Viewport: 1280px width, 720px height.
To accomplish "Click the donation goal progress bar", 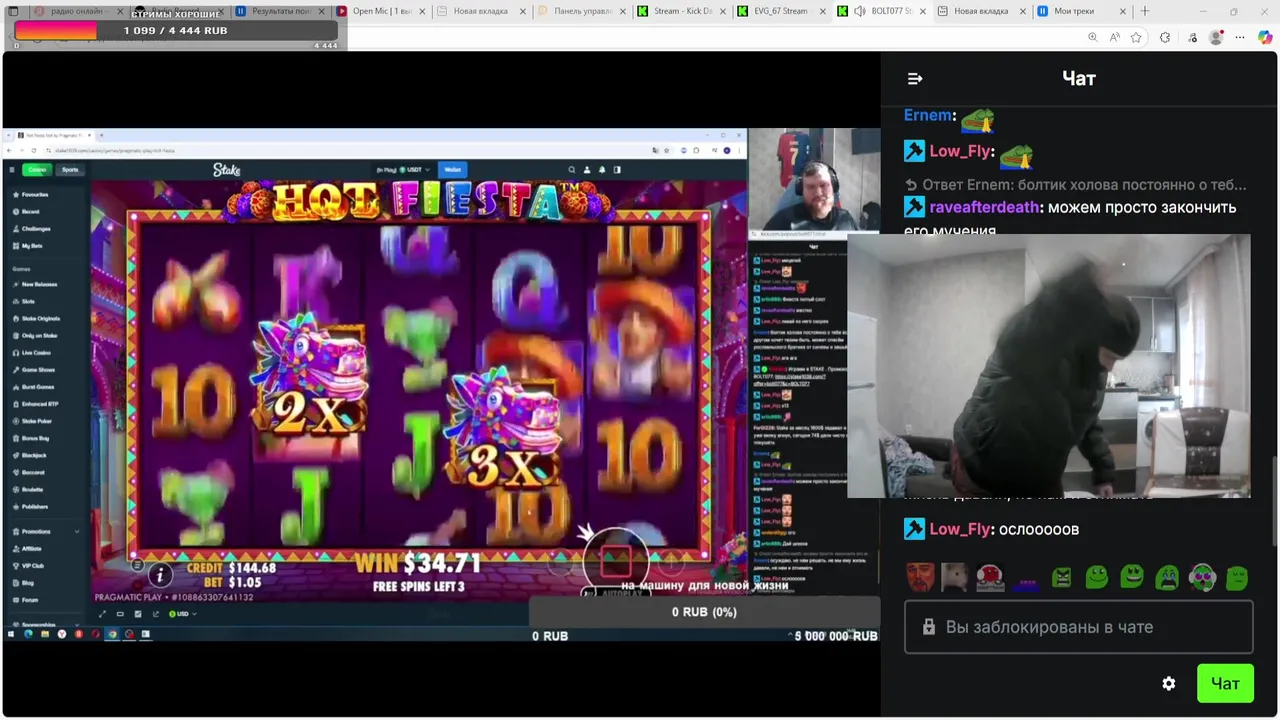I will tap(175, 31).
